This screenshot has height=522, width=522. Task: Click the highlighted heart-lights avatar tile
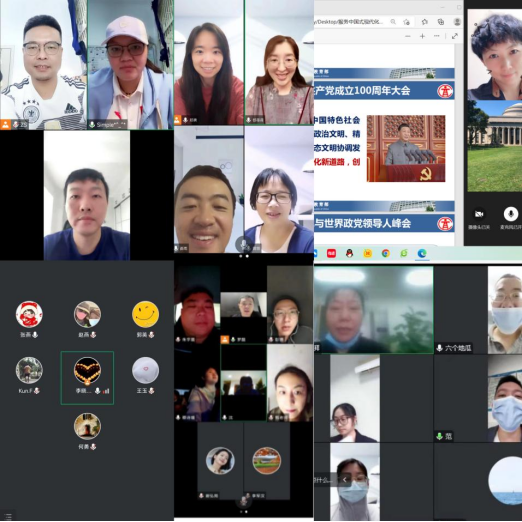point(87,378)
